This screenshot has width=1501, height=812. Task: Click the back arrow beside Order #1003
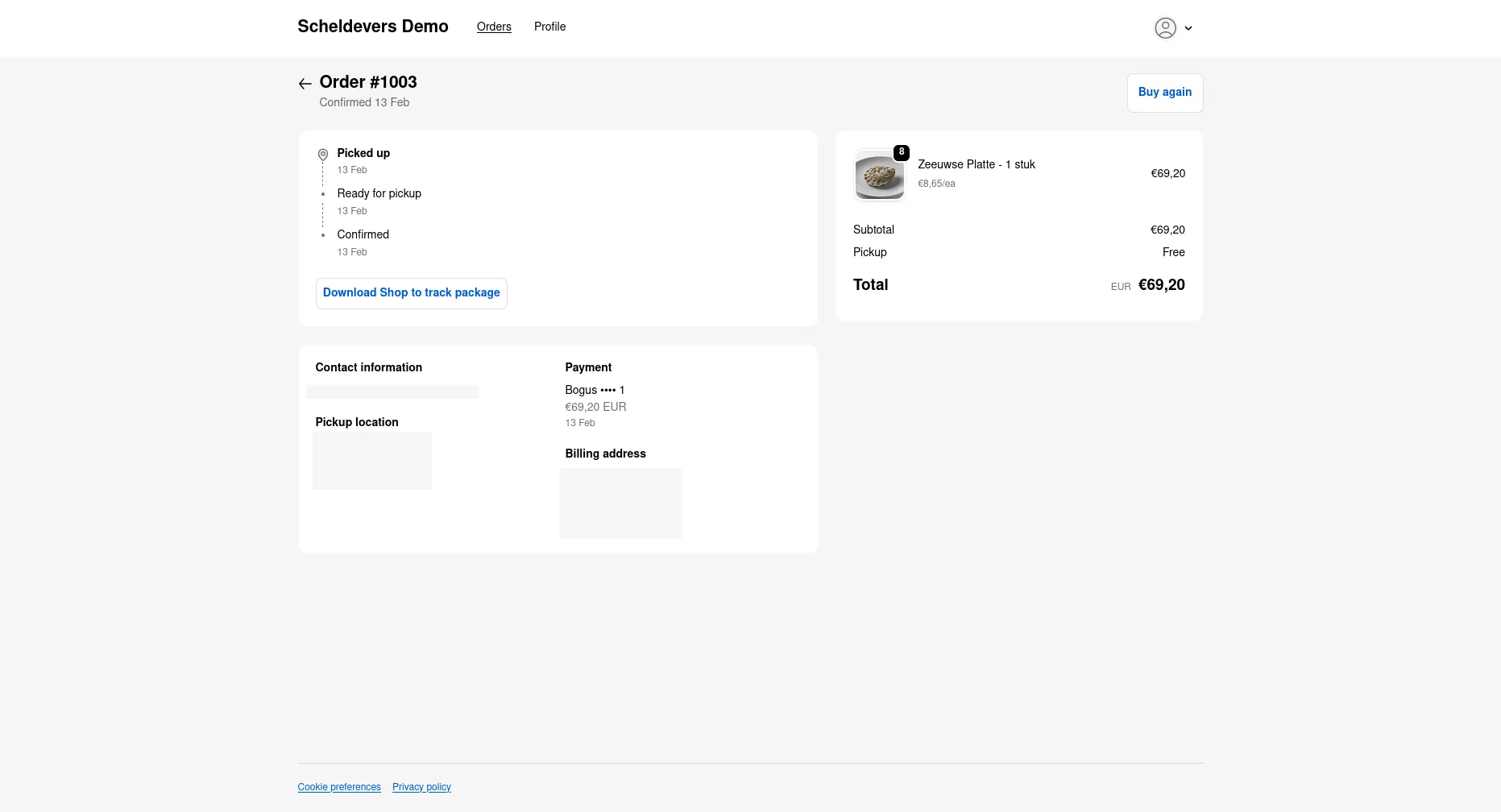305,84
